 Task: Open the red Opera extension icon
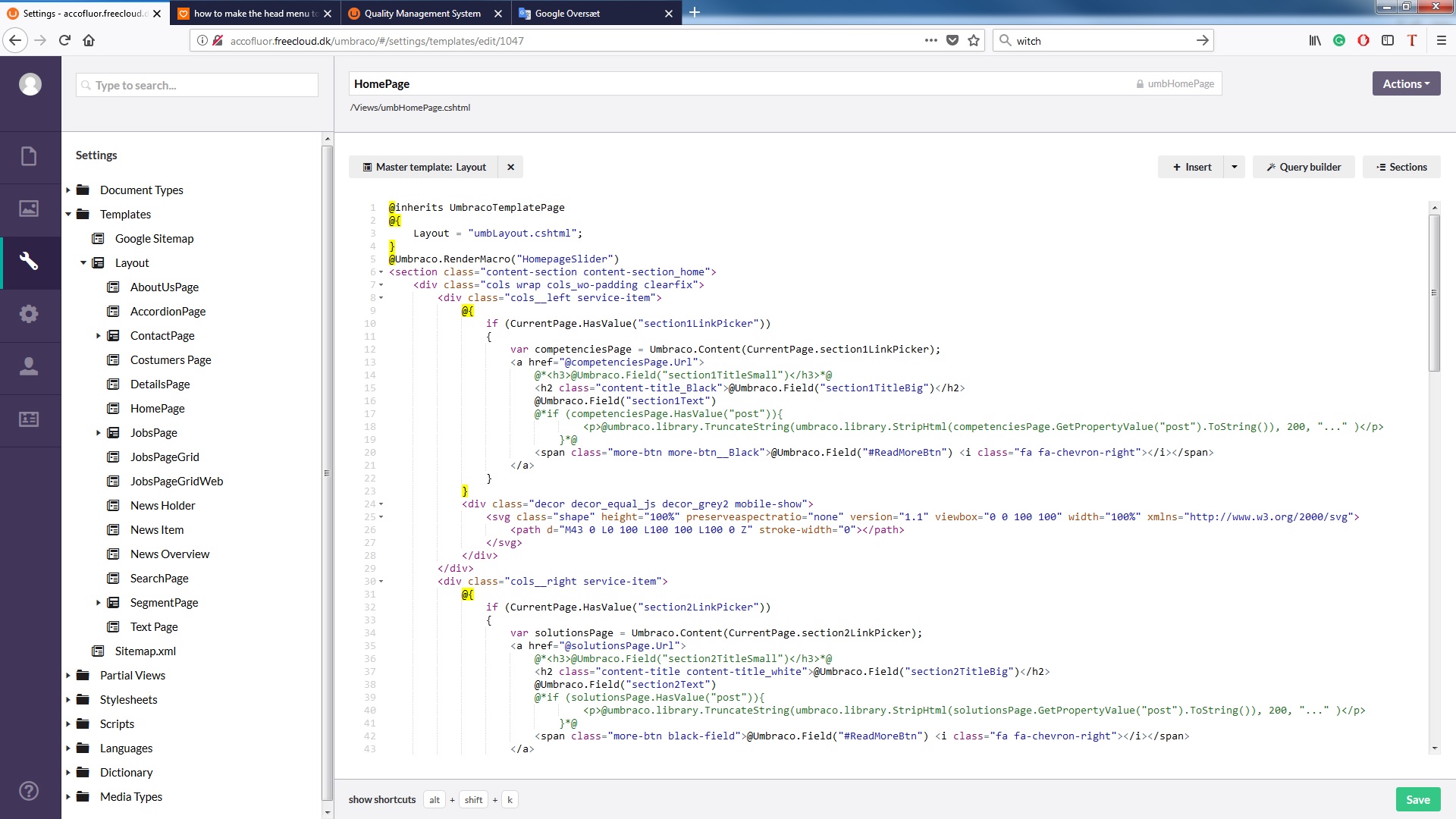pos(1363,40)
